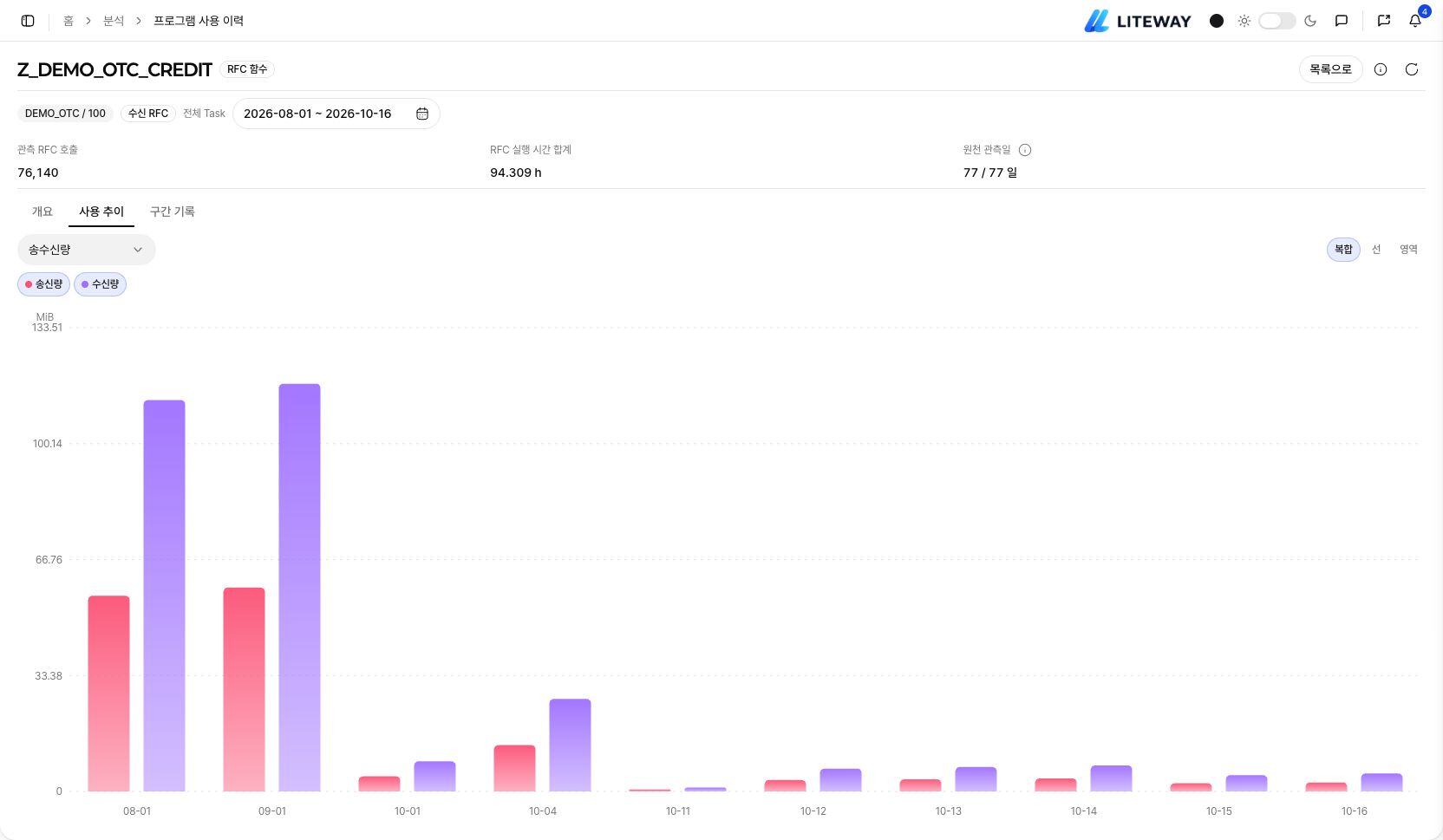Select the 선 chart type
1443x840 pixels.
(x=1376, y=250)
